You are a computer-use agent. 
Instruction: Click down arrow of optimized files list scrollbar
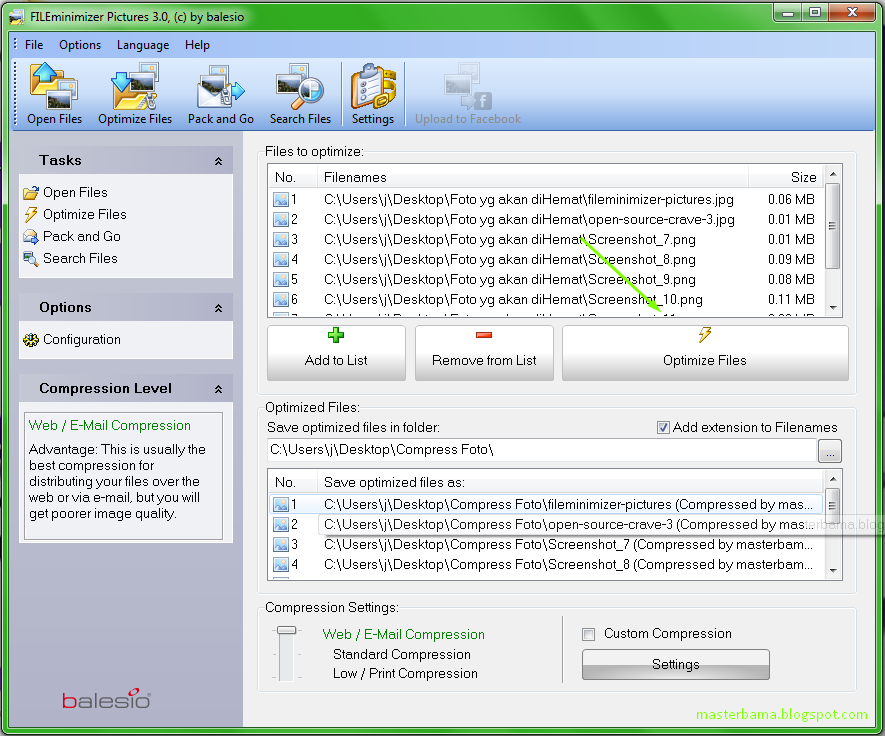pyautogui.click(x=834, y=571)
